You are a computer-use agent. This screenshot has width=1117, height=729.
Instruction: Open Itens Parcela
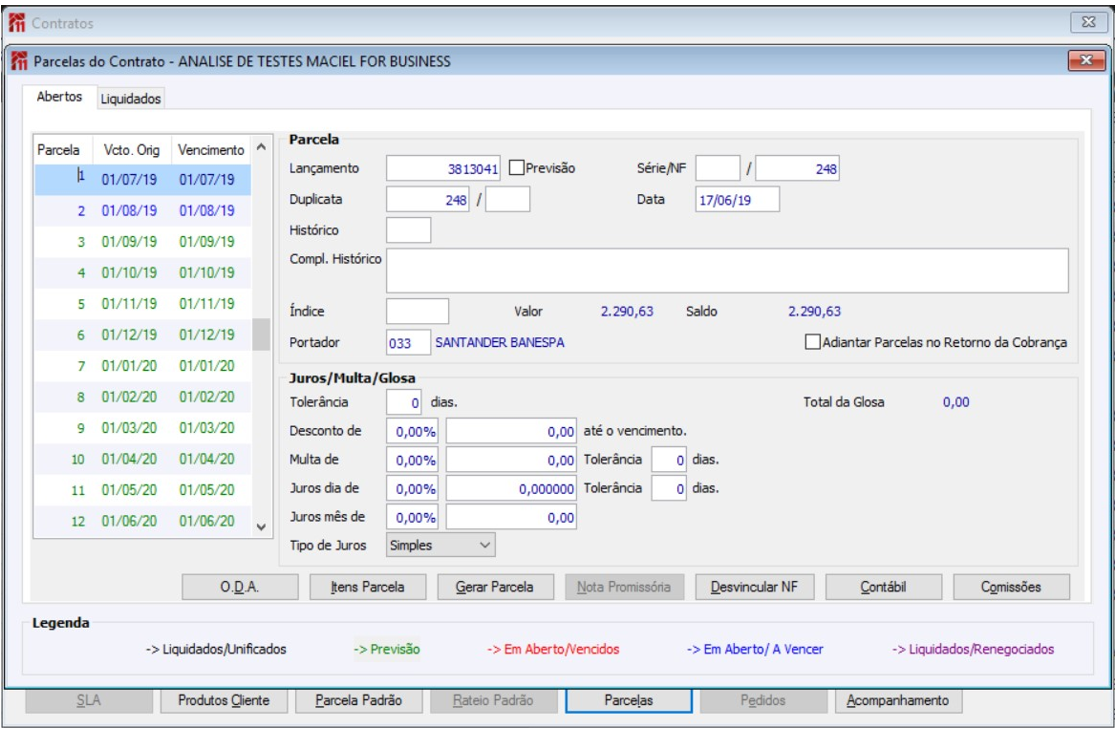[x=367, y=587]
